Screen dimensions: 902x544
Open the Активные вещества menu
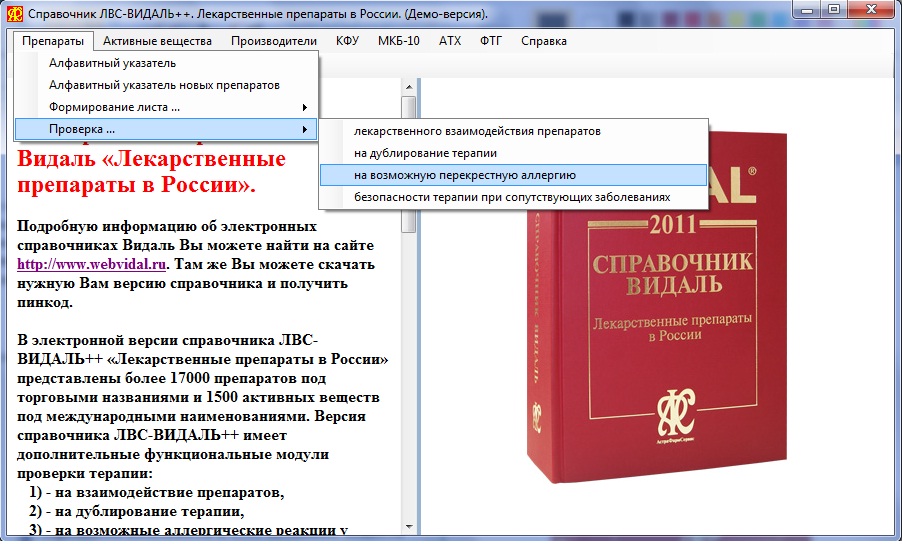(157, 41)
